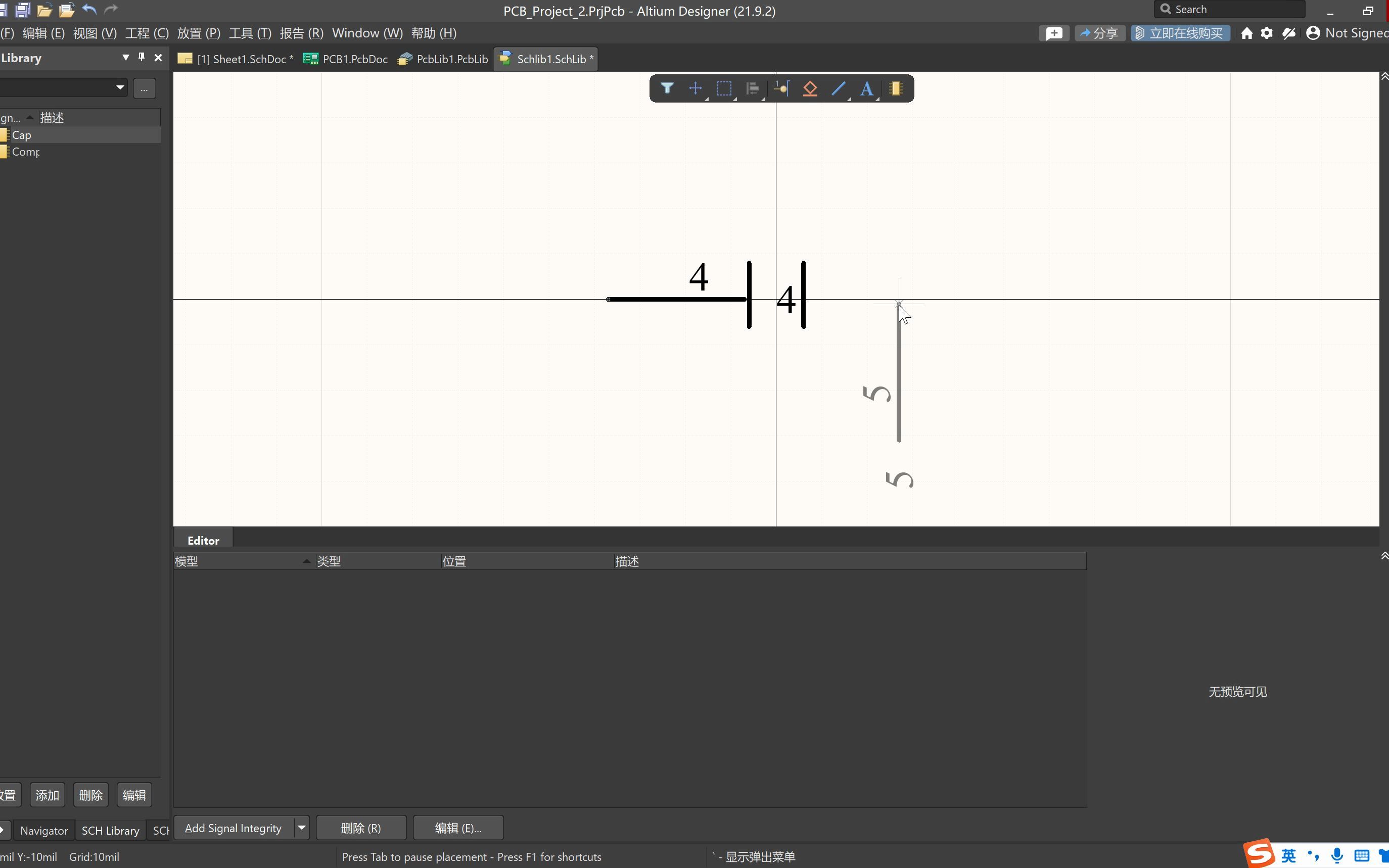Select the text placement tool

click(x=865, y=88)
